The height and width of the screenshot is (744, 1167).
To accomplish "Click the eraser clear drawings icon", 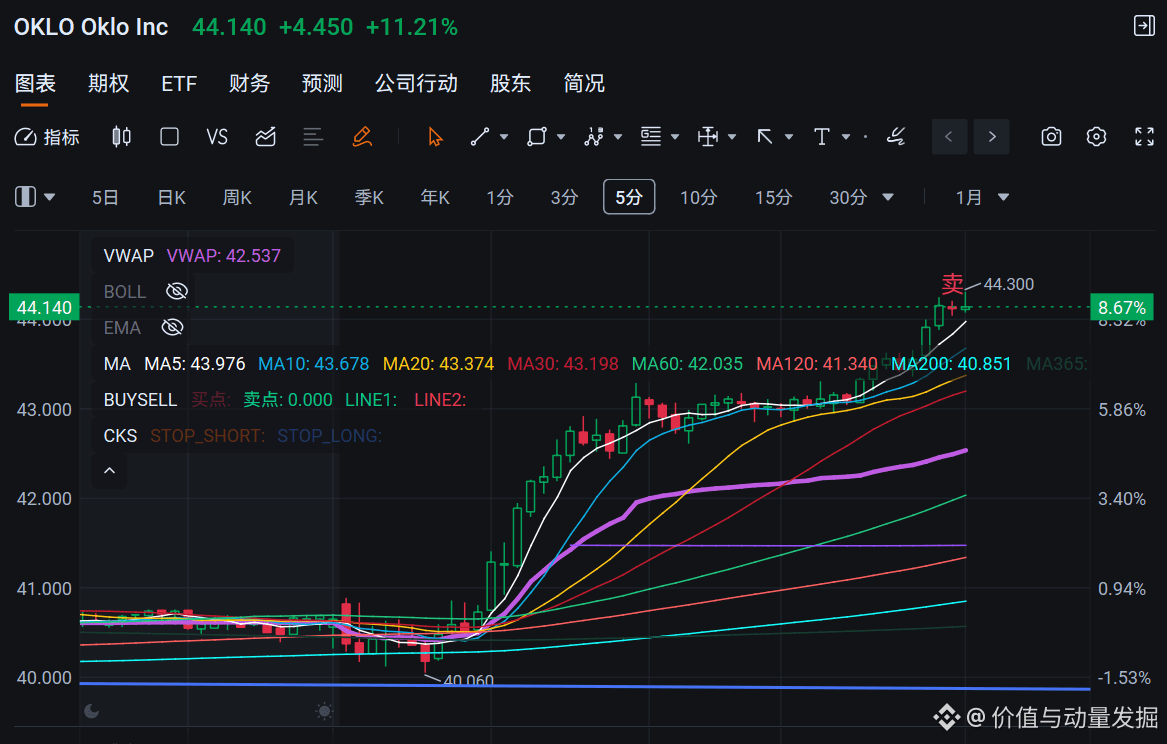I will [896, 137].
